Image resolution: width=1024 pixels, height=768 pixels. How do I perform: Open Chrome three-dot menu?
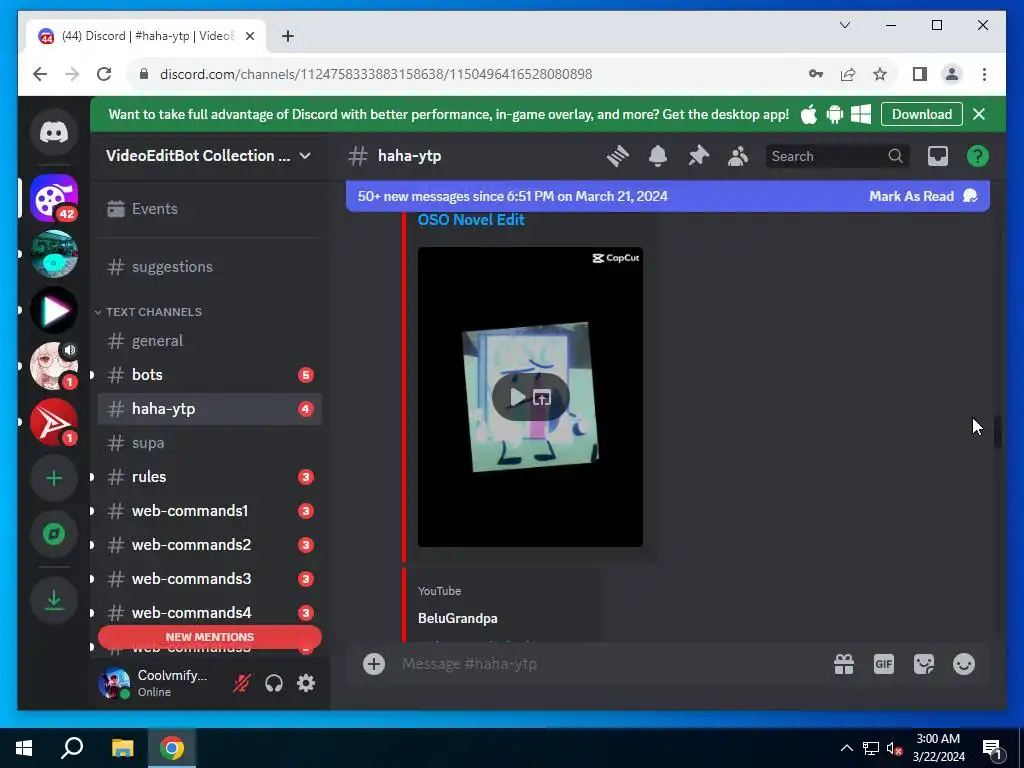984,74
